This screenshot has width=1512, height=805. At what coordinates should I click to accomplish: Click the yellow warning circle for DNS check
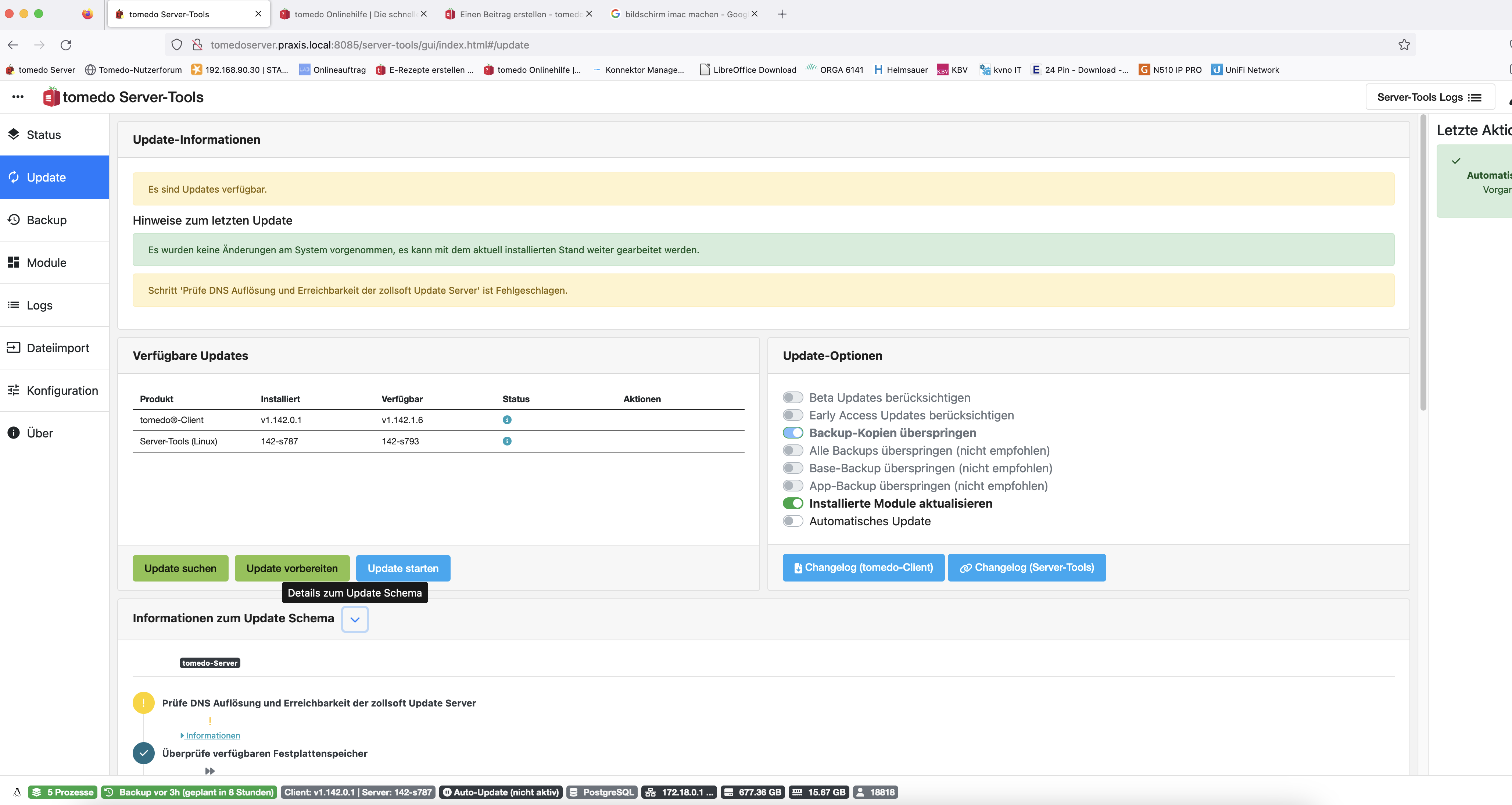pos(143,703)
